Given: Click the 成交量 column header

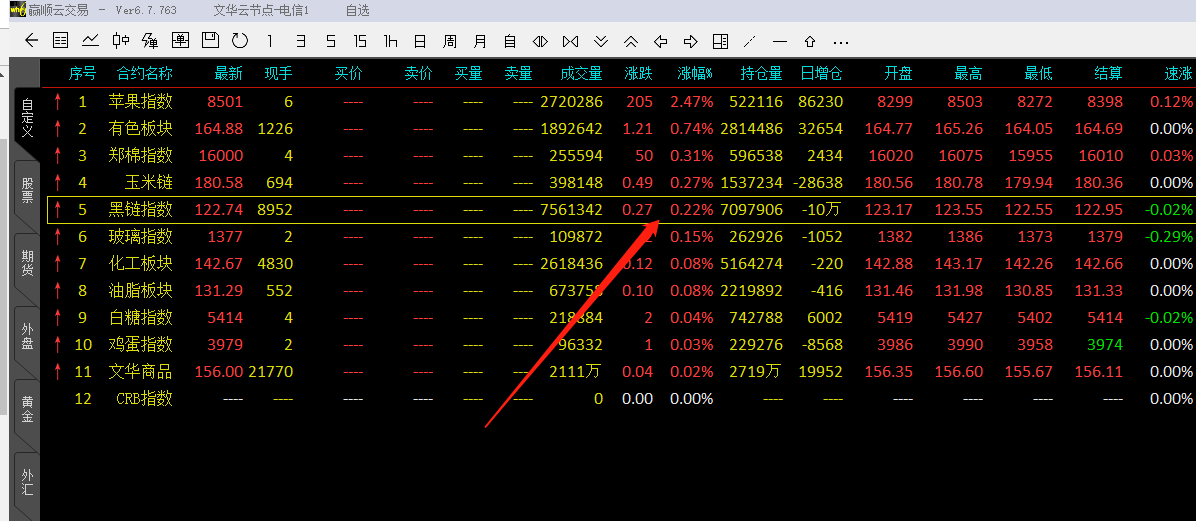Looking at the screenshot, I should (x=581, y=73).
